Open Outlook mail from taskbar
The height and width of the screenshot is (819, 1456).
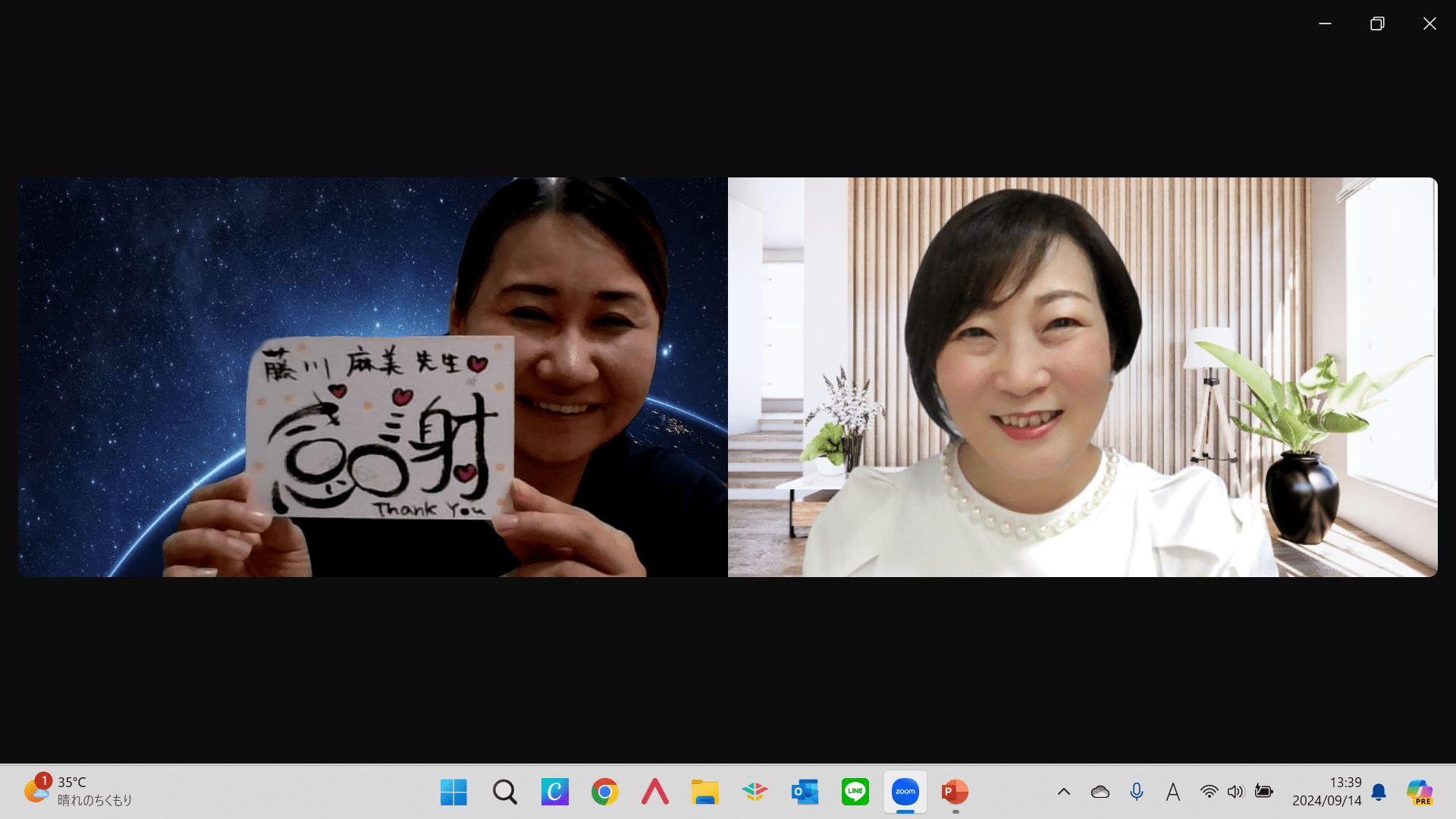[x=805, y=792]
